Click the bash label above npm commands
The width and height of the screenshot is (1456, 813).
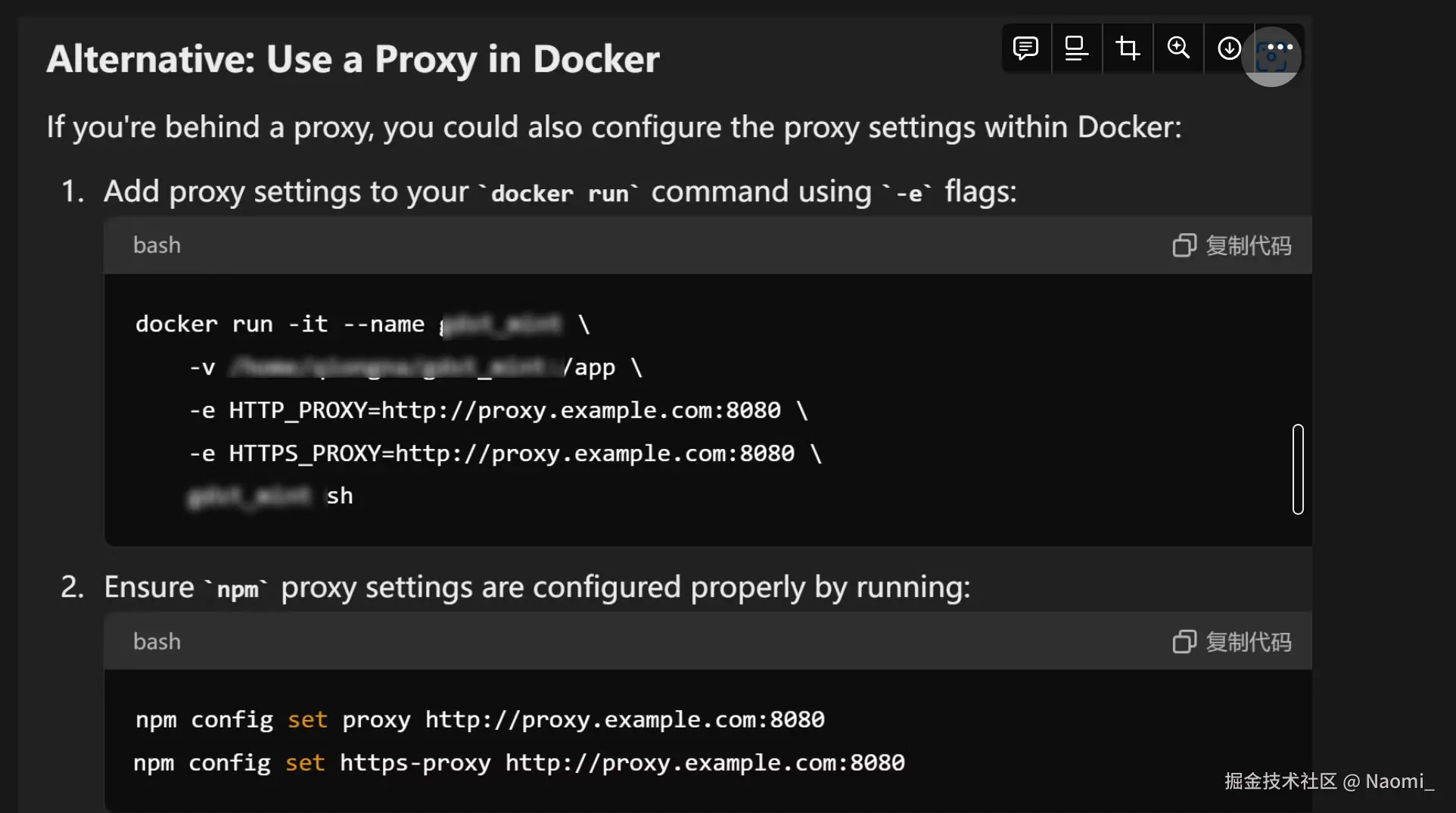(x=157, y=642)
